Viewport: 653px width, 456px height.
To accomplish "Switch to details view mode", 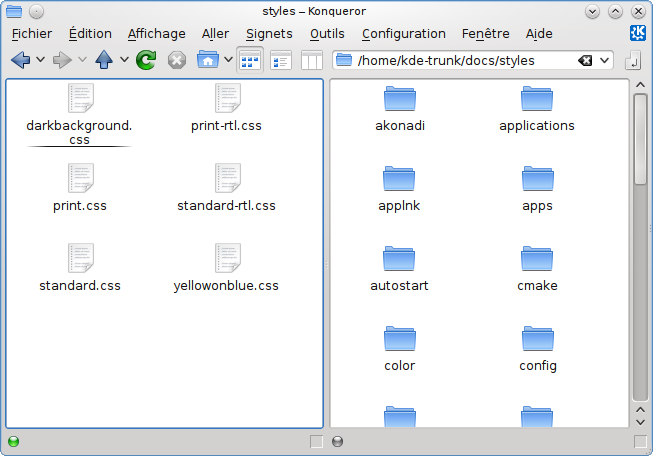I will [281, 60].
